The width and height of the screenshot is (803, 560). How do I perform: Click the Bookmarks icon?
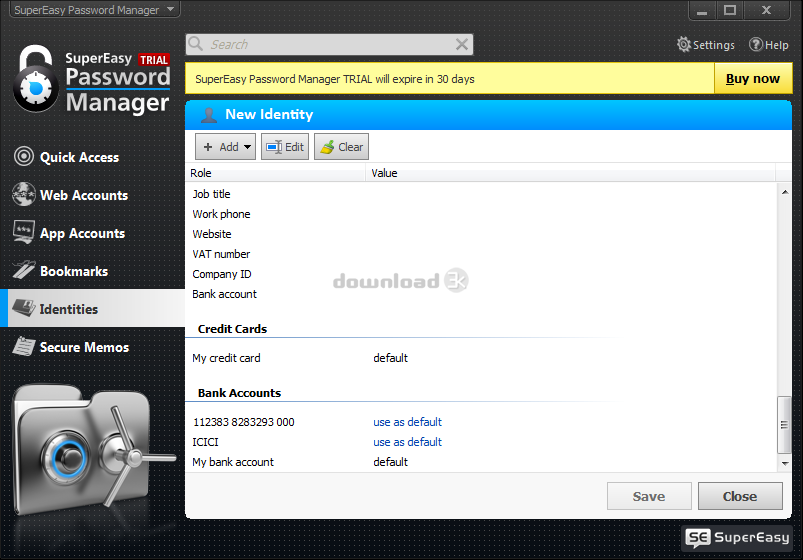24,270
